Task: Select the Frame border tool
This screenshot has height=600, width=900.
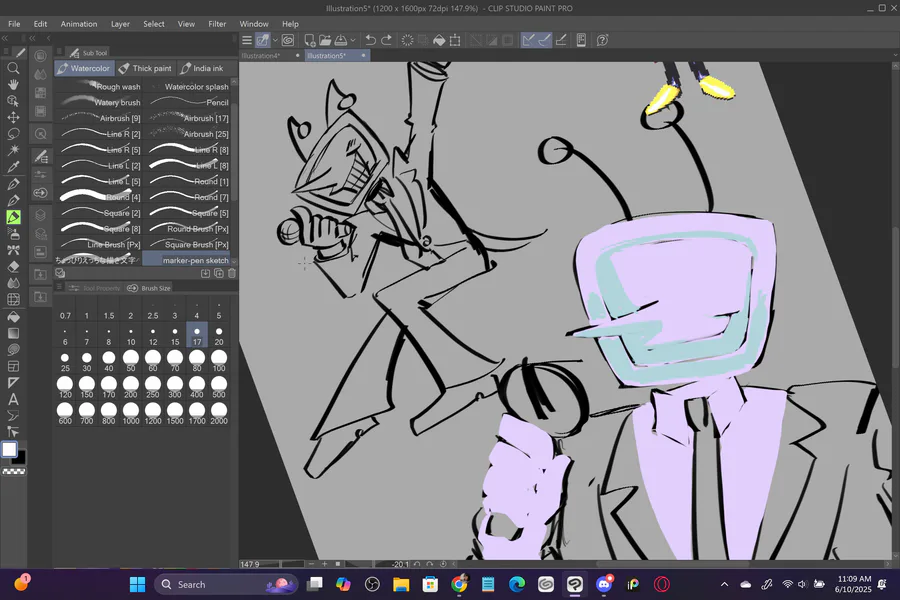Action: click(13, 366)
